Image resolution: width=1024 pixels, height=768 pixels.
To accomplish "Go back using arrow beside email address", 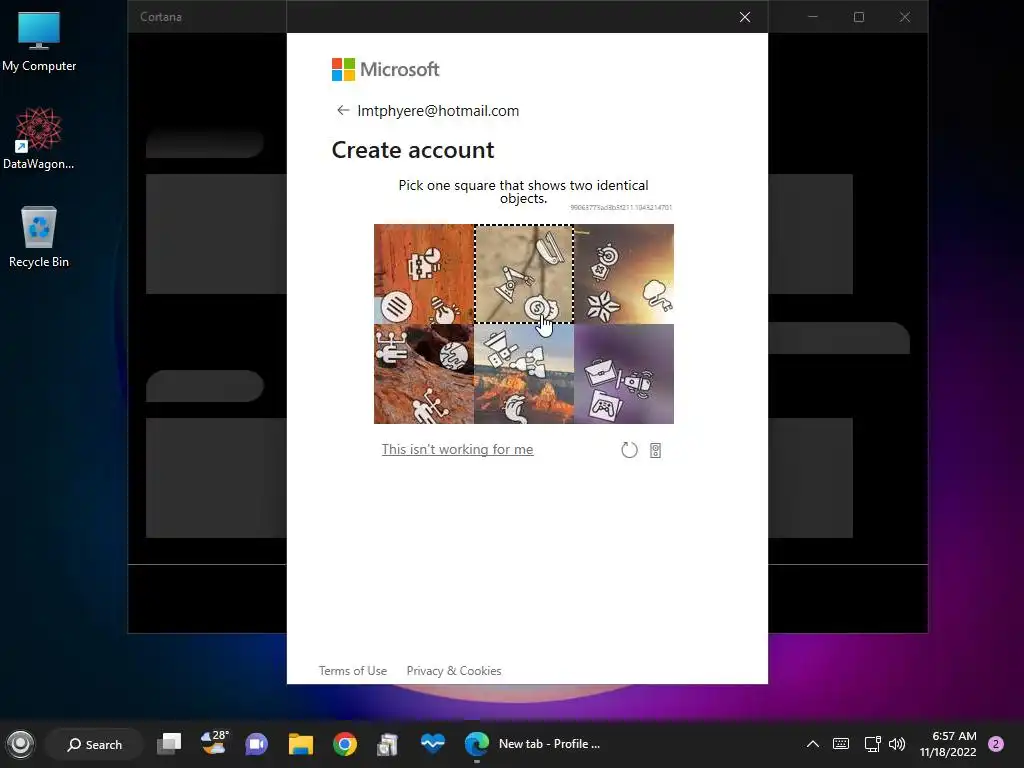I will (343, 110).
